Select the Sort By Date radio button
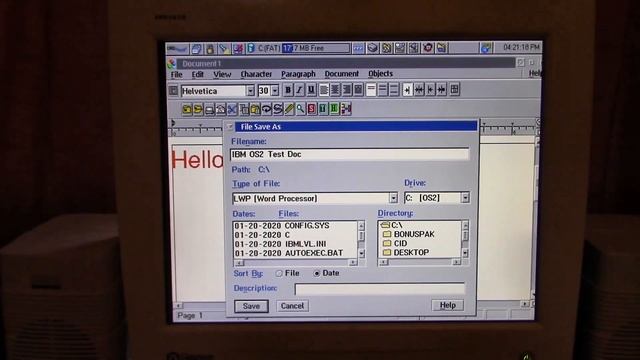Viewport: 640px width, 360px height. tap(317, 273)
